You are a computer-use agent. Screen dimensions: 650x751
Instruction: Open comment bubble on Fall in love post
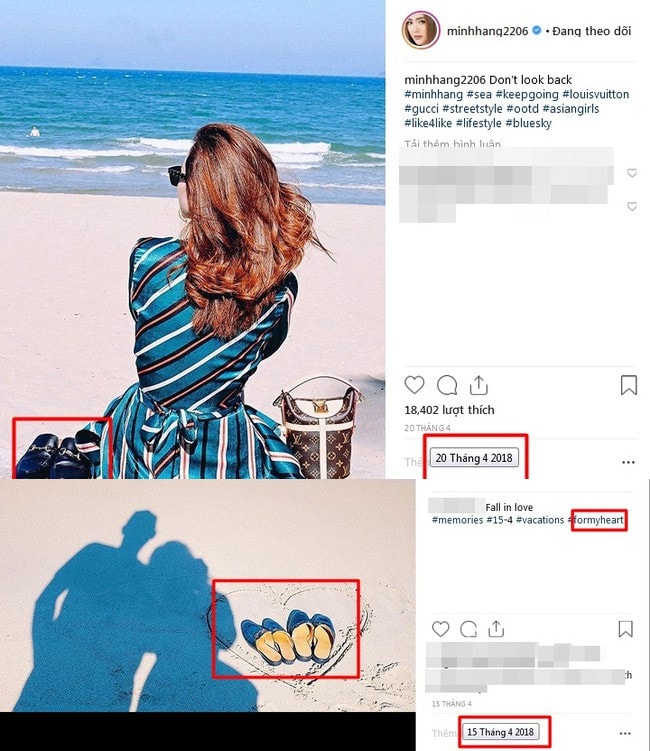click(468, 629)
